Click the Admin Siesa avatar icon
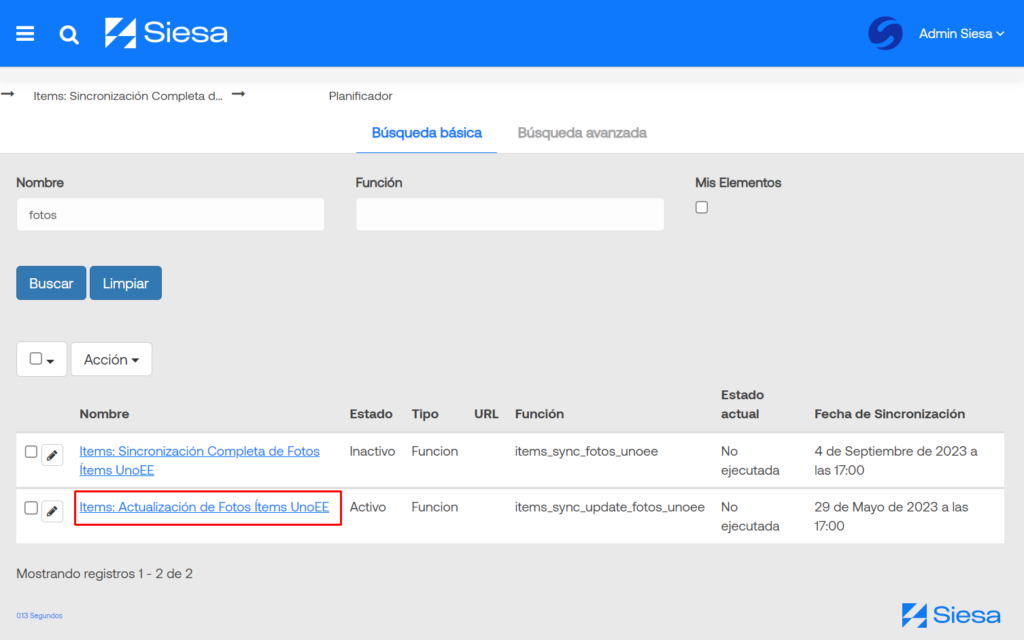Screen dimensions: 1024x640 point(884,33)
